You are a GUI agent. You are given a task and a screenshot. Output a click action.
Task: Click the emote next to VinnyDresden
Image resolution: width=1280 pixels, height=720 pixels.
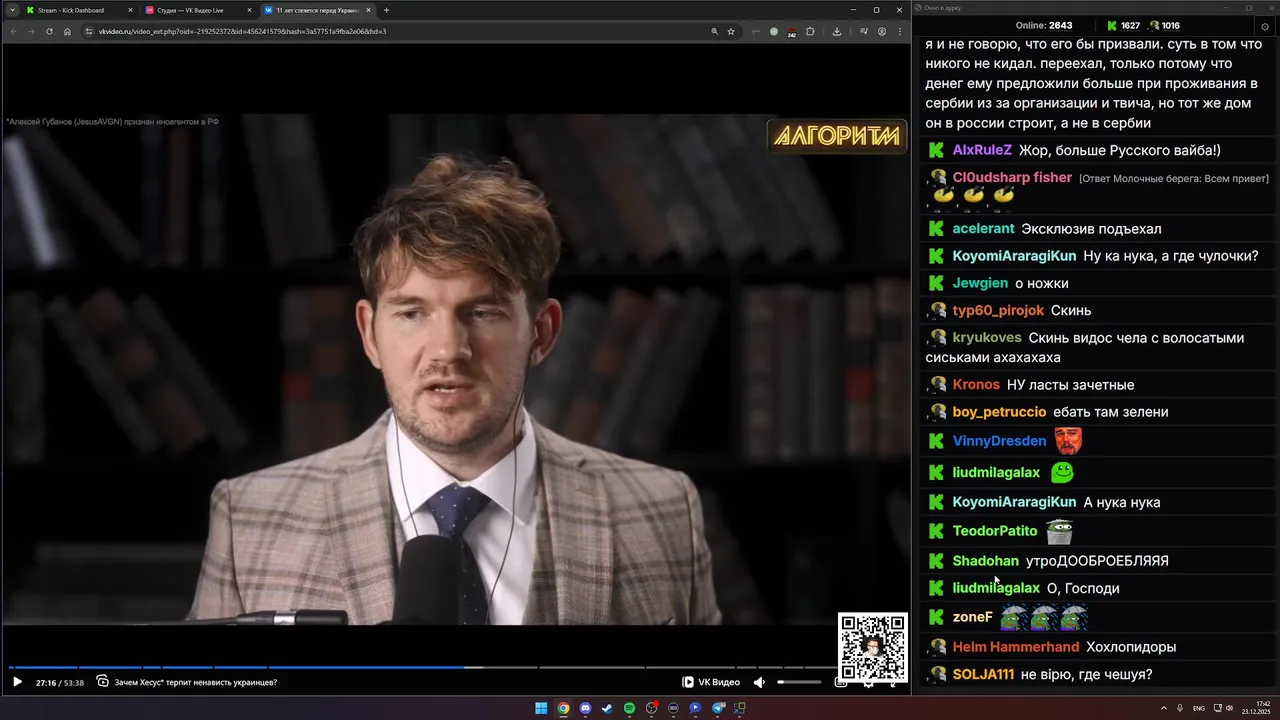1068,440
